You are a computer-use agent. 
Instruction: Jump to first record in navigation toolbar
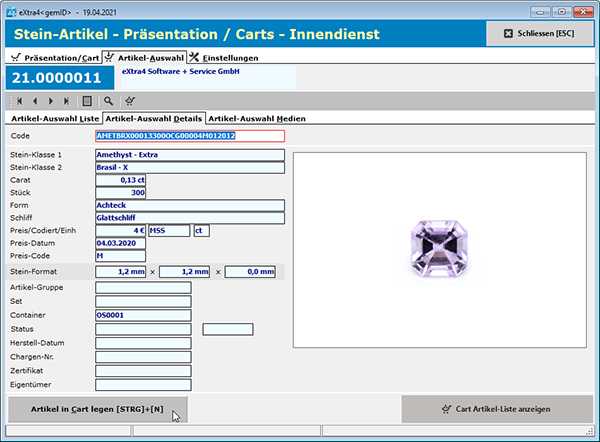tap(20, 101)
